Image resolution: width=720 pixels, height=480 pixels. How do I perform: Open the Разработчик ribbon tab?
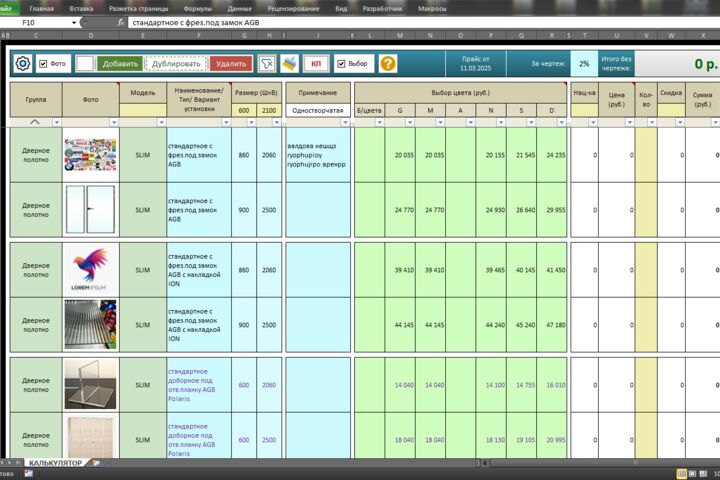coord(382,8)
